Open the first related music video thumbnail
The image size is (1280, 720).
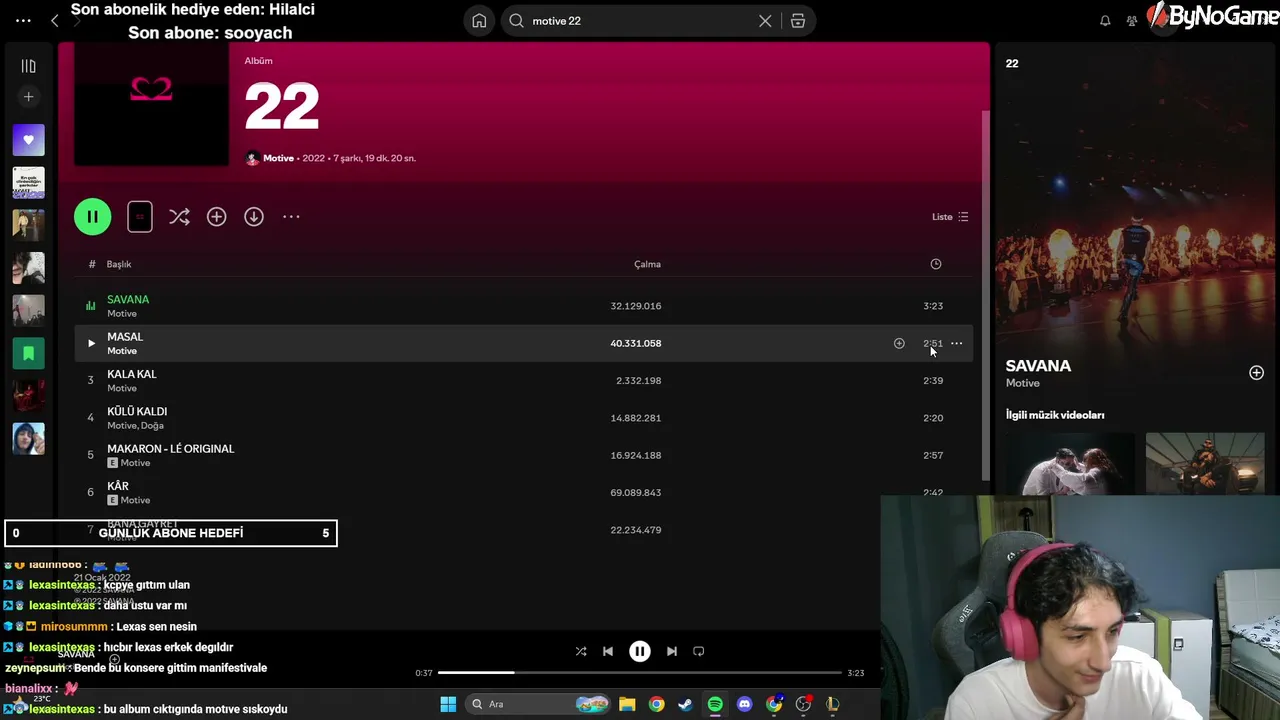(x=1070, y=464)
